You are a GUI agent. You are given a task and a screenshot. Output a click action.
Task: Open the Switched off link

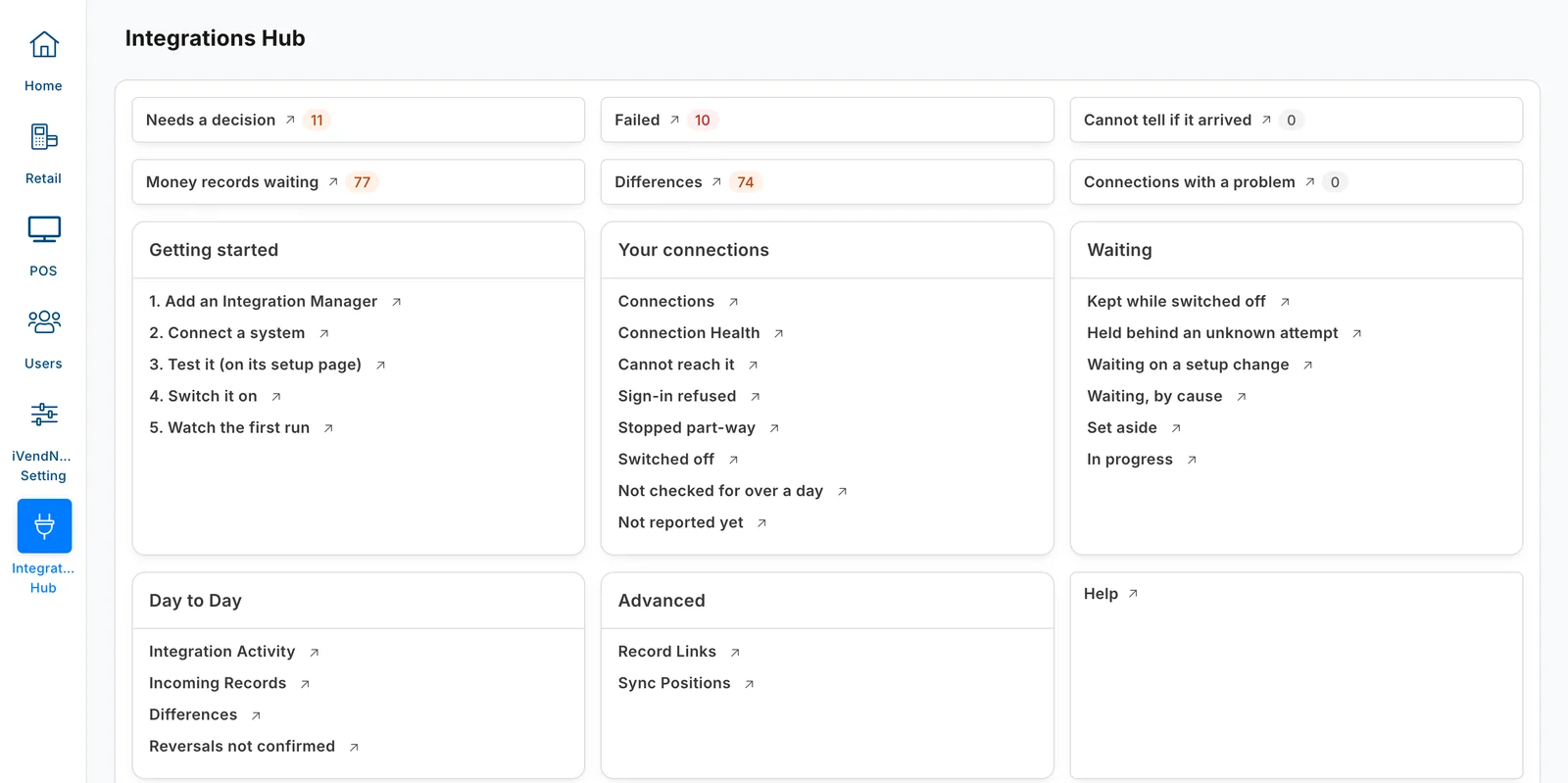[x=666, y=460]
